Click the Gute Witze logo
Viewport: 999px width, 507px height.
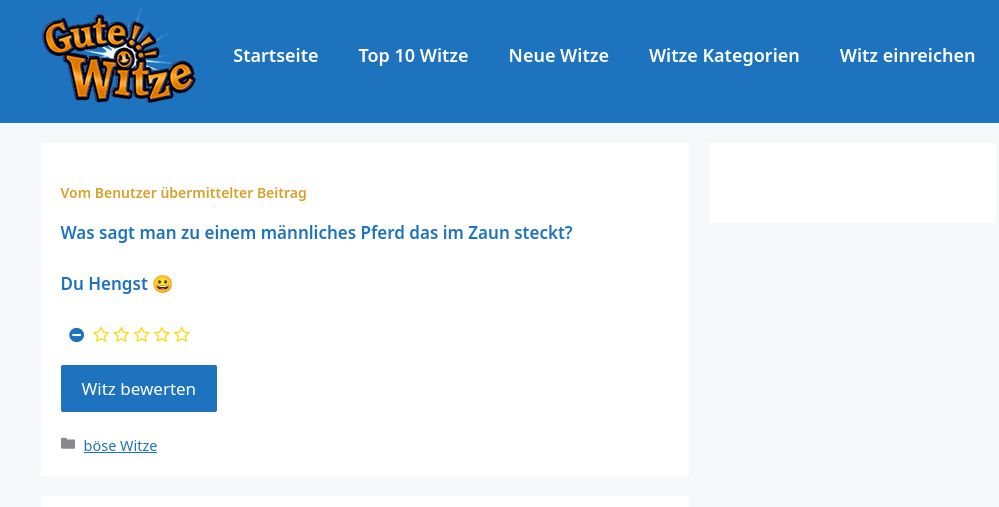pyautogui.click(x=118, y=59)
